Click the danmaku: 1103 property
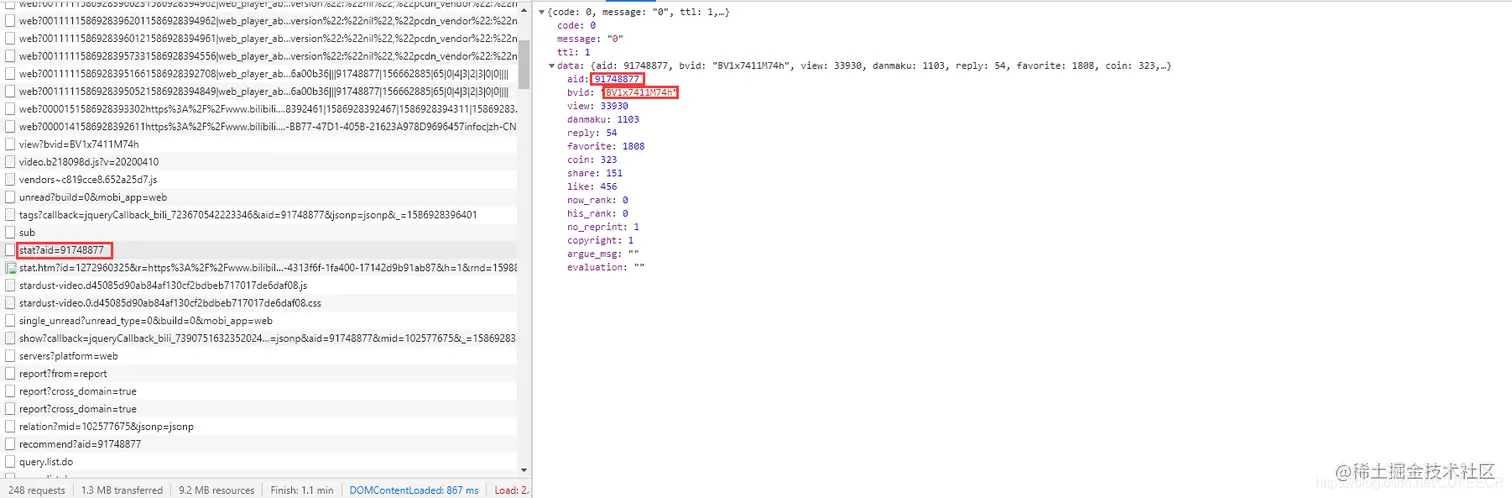Viewport: 1512px width, 498px height. pos(603,119)
